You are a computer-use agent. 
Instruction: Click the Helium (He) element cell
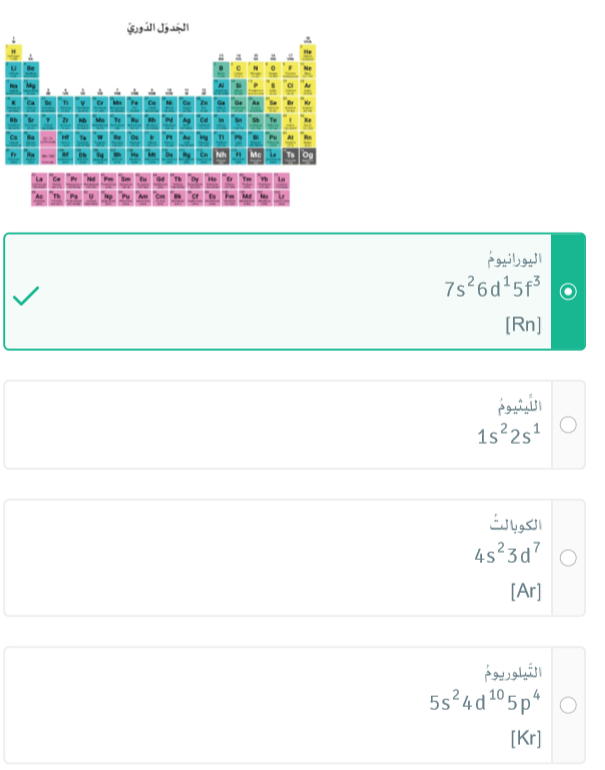coord(307,52)
